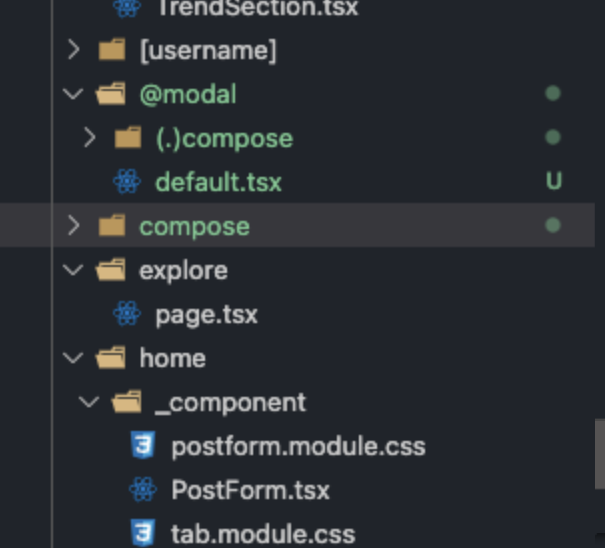This screenshot has height=548, width=605.
Task: Select the home folder label
Action: pos(172,358)
